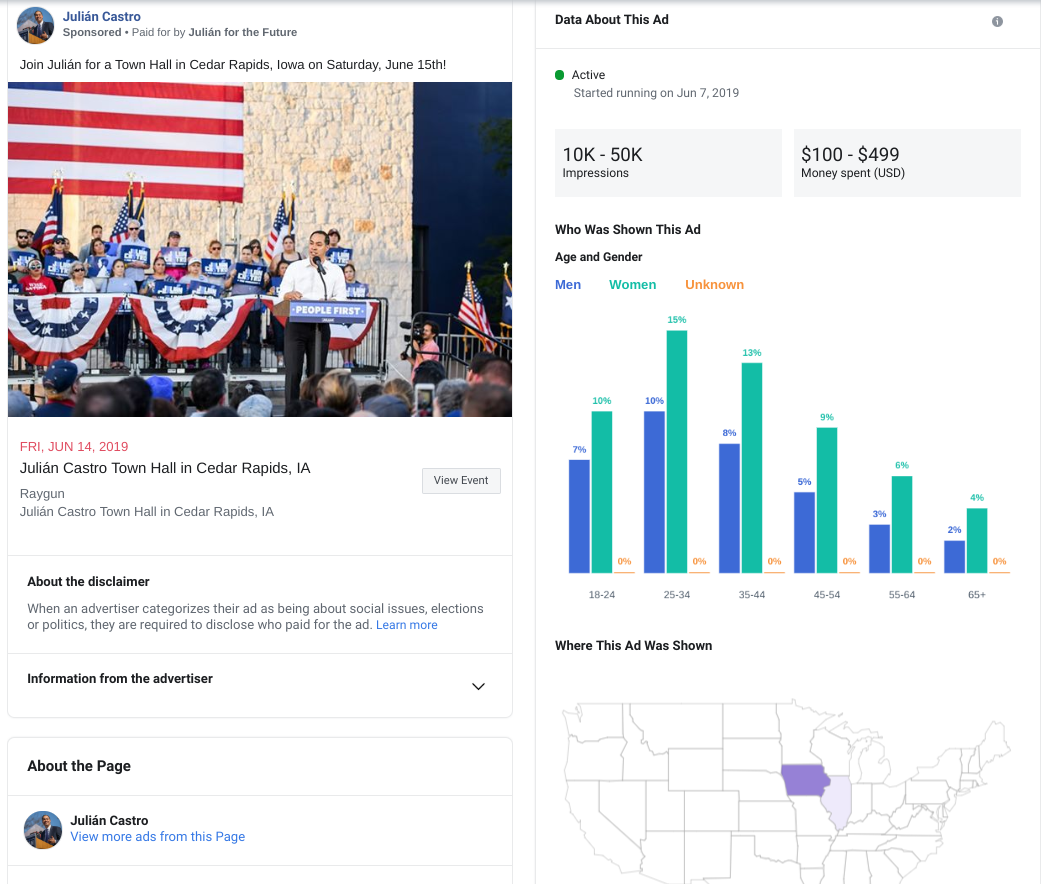
Task: Click the Women legend label
Action: pyautogui.click(x=633, y=285)
